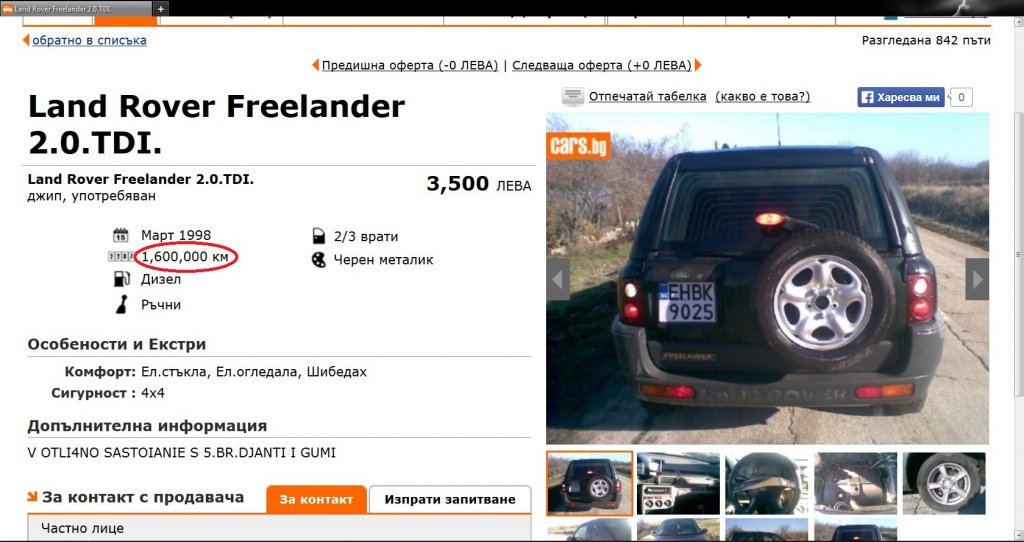Open a new browser tab with plus button
This screenshot has width=1024, height=542.
[x=161, y=8]
